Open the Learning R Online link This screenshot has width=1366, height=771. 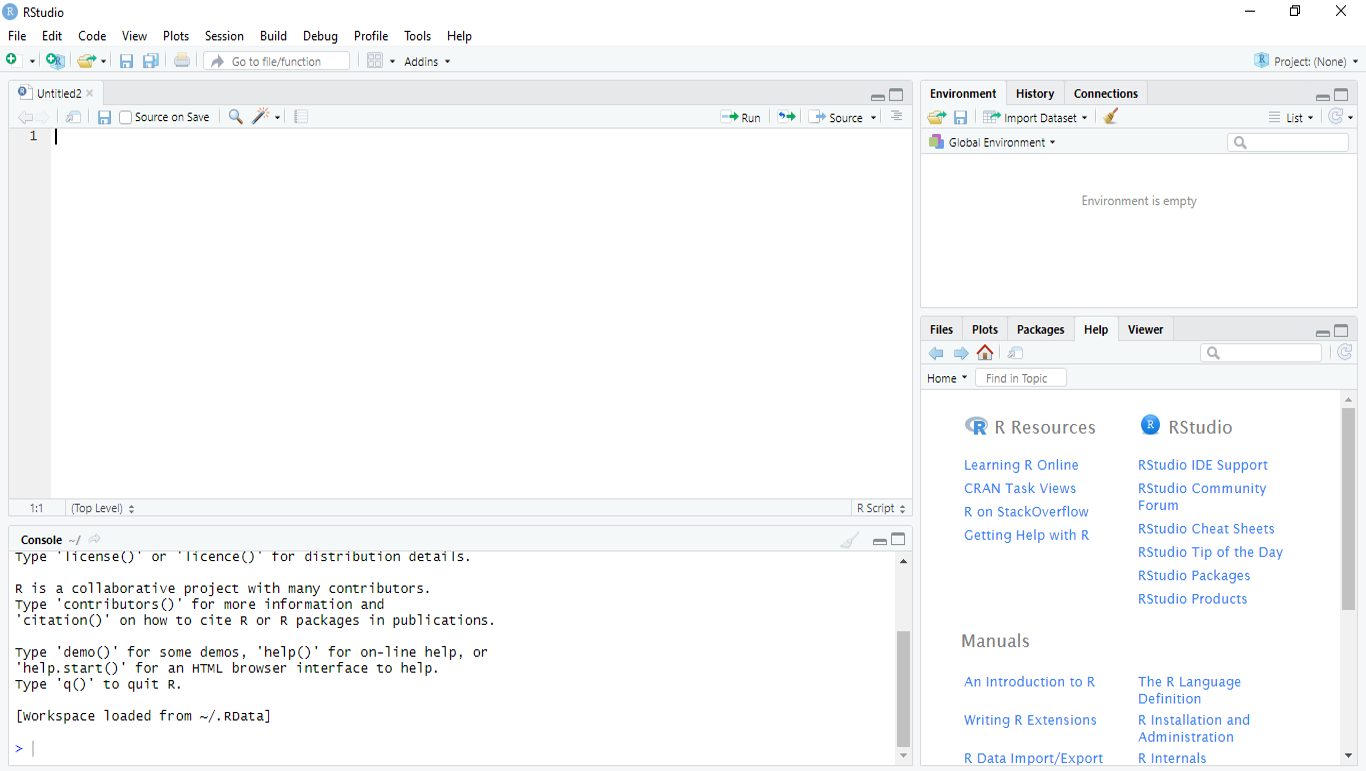coord(1021,465)
